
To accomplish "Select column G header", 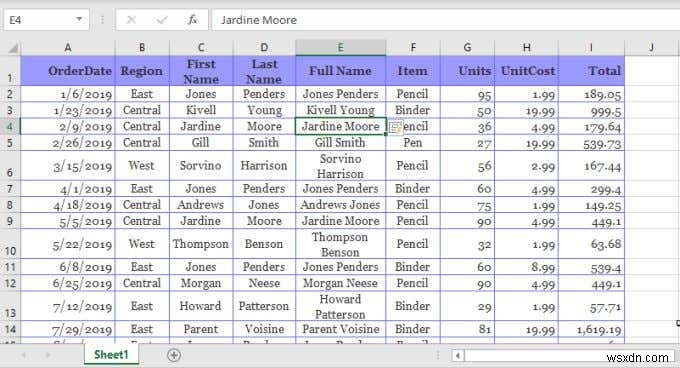I will (467, 48).
